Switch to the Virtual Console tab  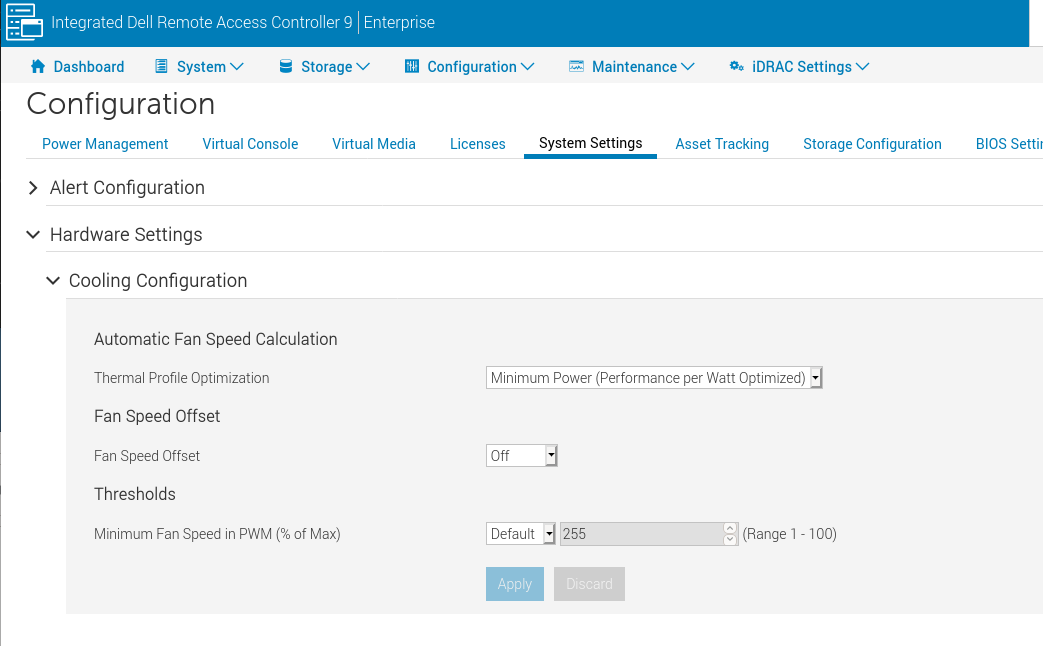(x=250, y=144)
